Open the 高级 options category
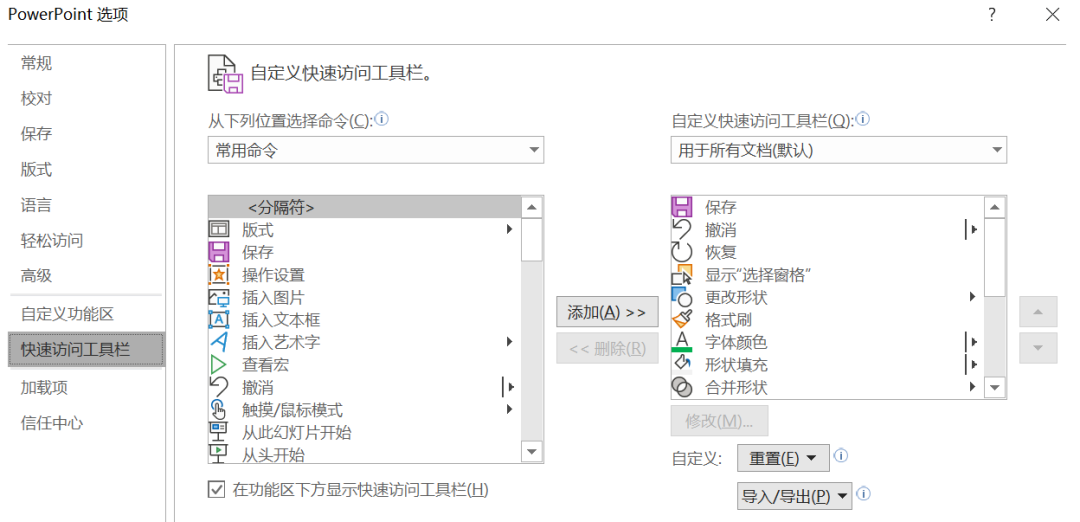This screenshot has height=522, width=1080. pos(37,276)
